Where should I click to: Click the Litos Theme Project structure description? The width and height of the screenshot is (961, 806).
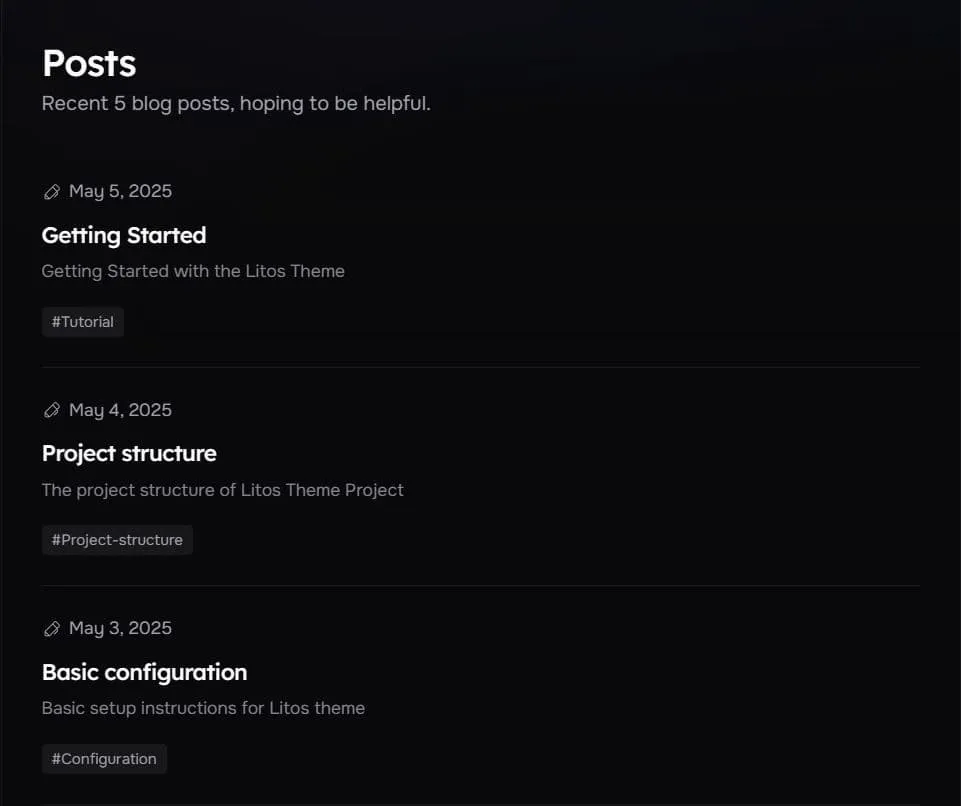click(222, 490)
